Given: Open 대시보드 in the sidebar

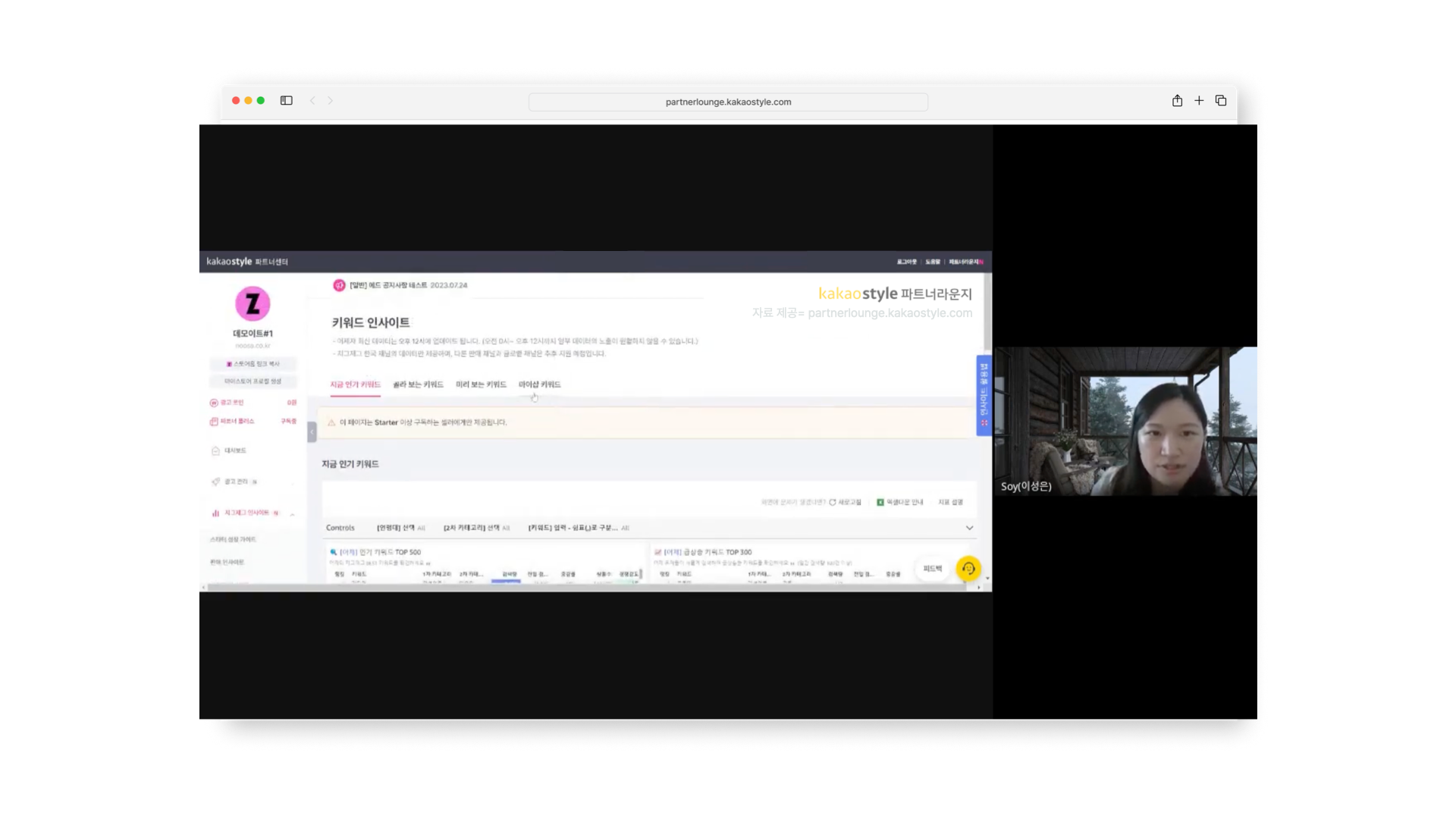Looking at the screenshot, I should coord(229,450).
